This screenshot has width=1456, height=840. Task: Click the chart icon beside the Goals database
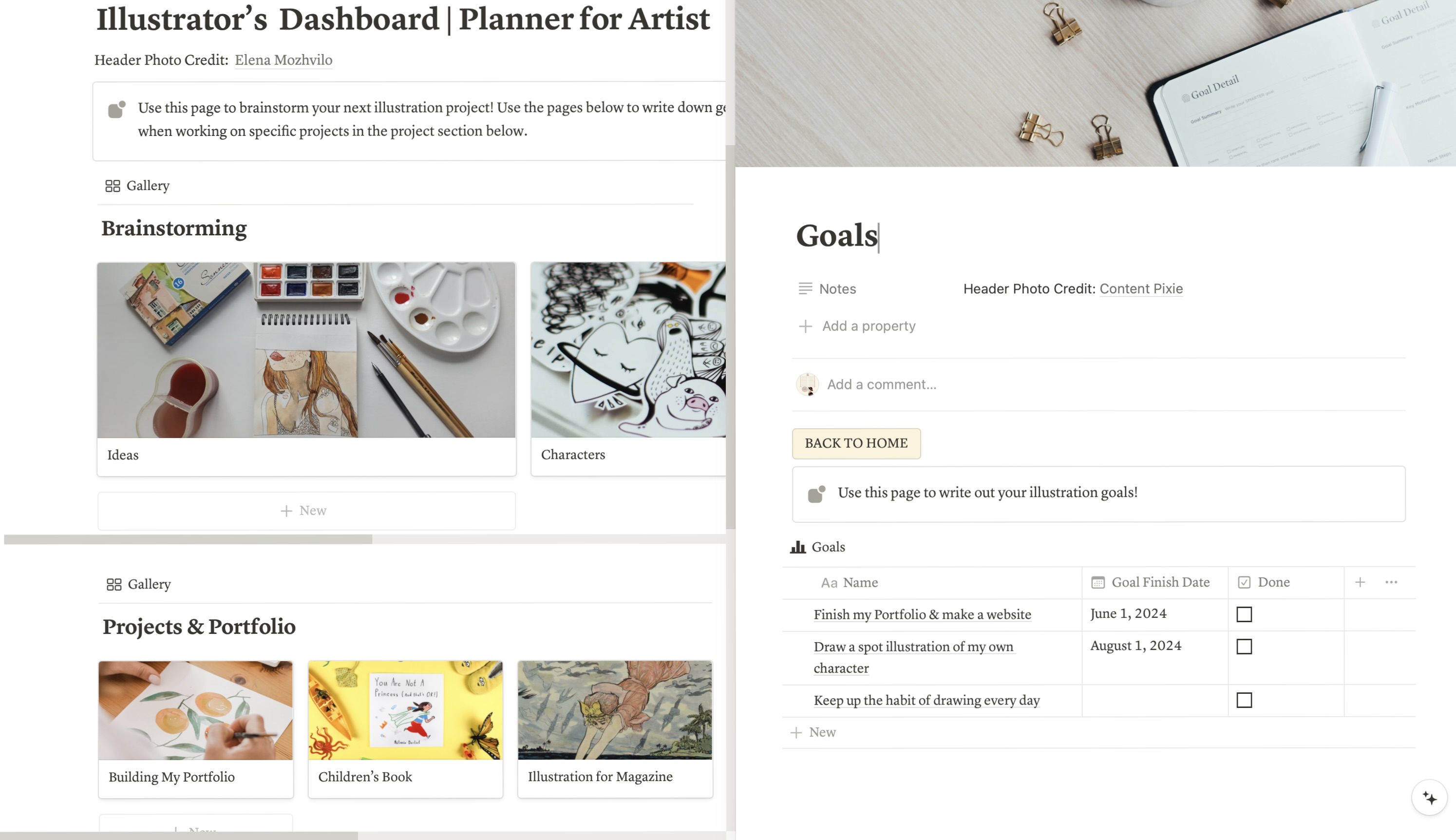(797, 546)
